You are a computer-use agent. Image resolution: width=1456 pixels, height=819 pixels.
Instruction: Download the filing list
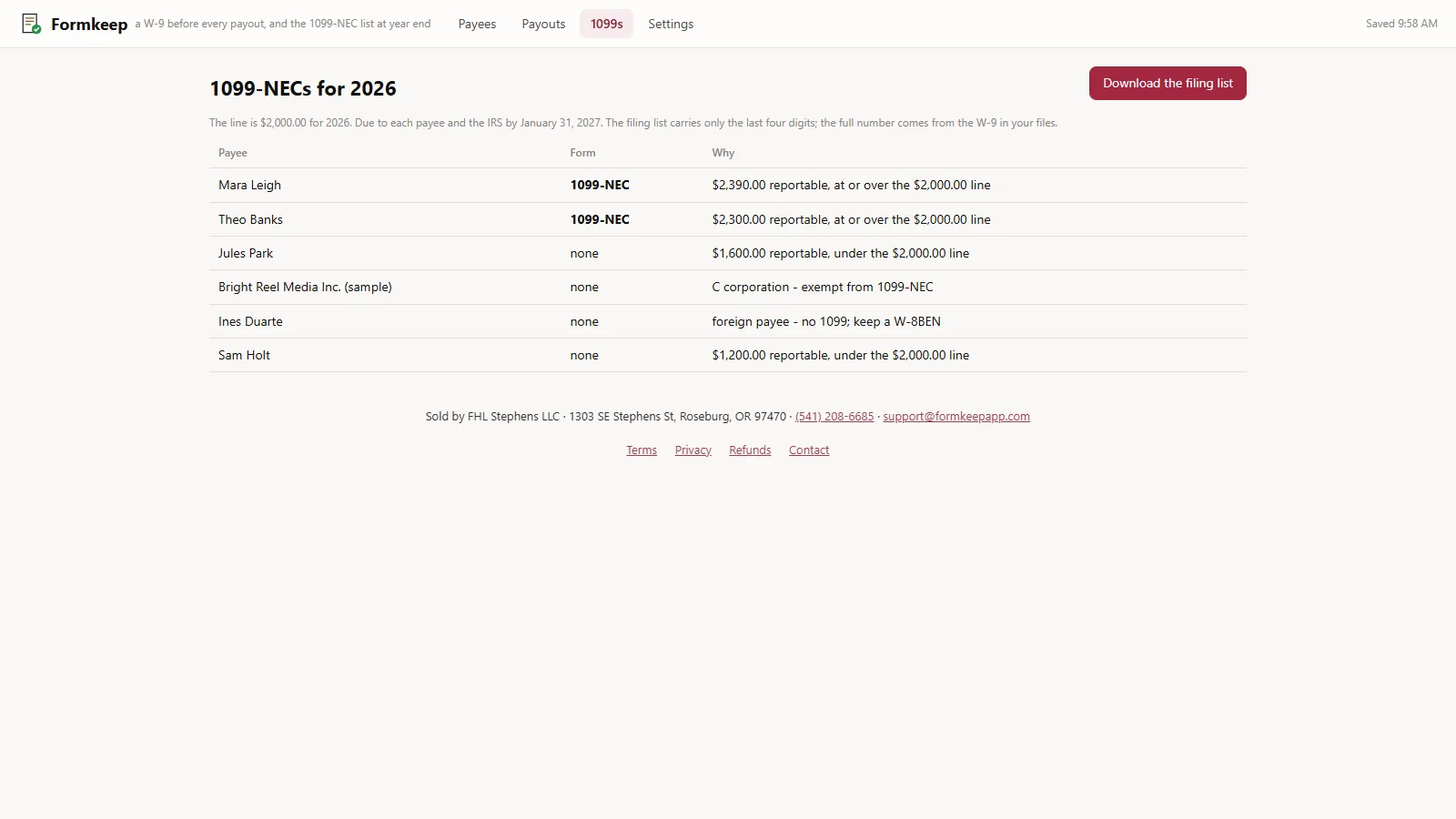point(1168,83)
